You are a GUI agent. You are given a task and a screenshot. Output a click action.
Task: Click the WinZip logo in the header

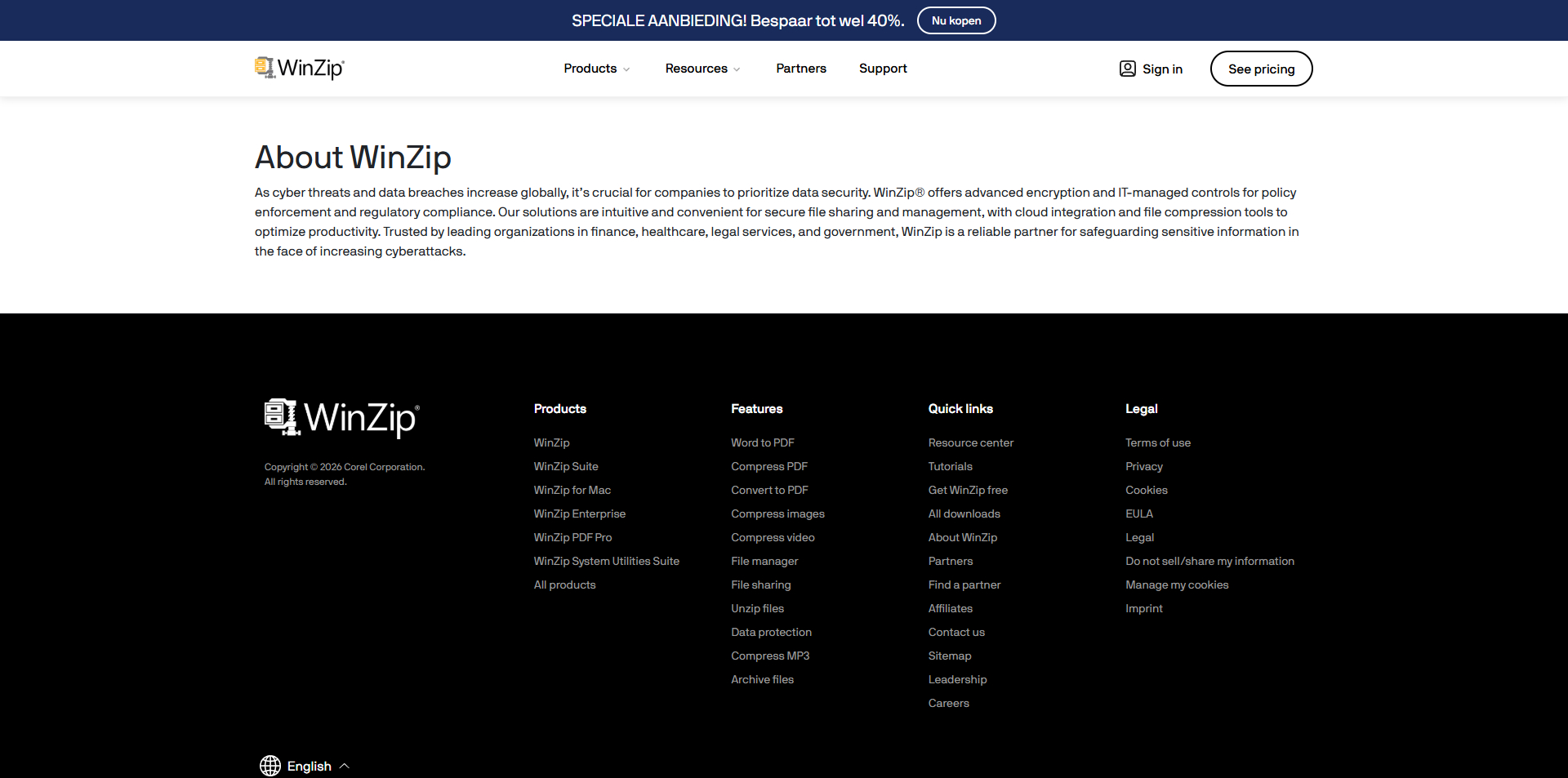(299, 69)
